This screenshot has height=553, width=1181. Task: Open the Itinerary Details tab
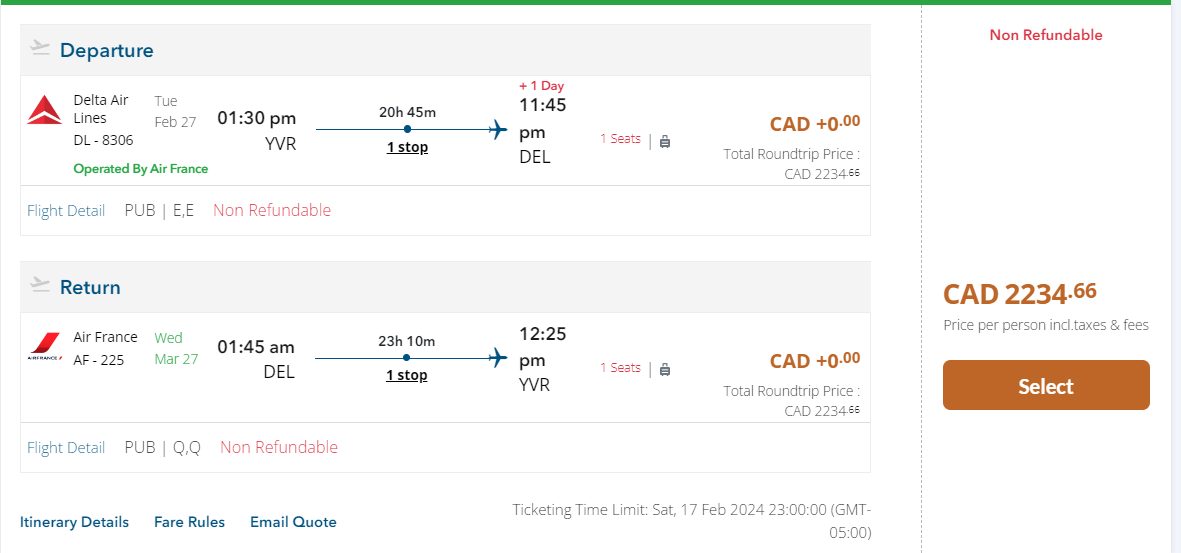click(x=74, y=522)
